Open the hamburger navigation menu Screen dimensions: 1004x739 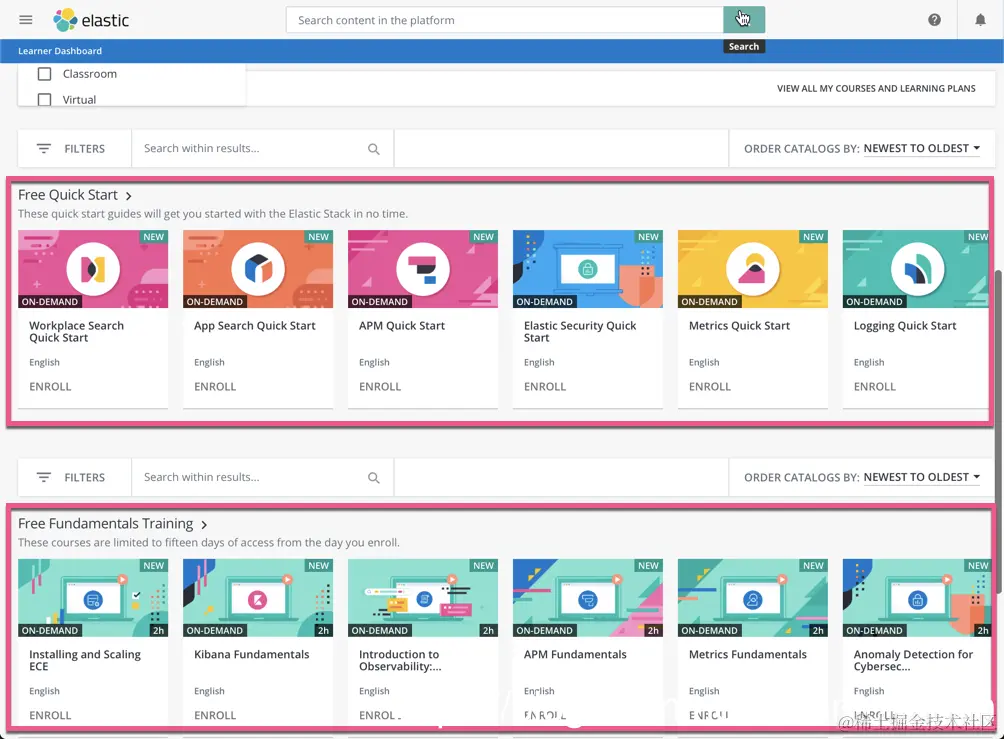point(26,20)
